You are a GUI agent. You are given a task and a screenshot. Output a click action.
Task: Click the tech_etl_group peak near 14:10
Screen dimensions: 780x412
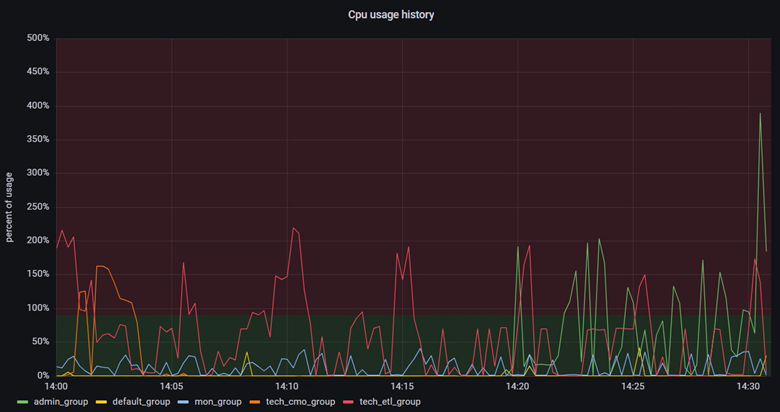click(x=293, y=228)
